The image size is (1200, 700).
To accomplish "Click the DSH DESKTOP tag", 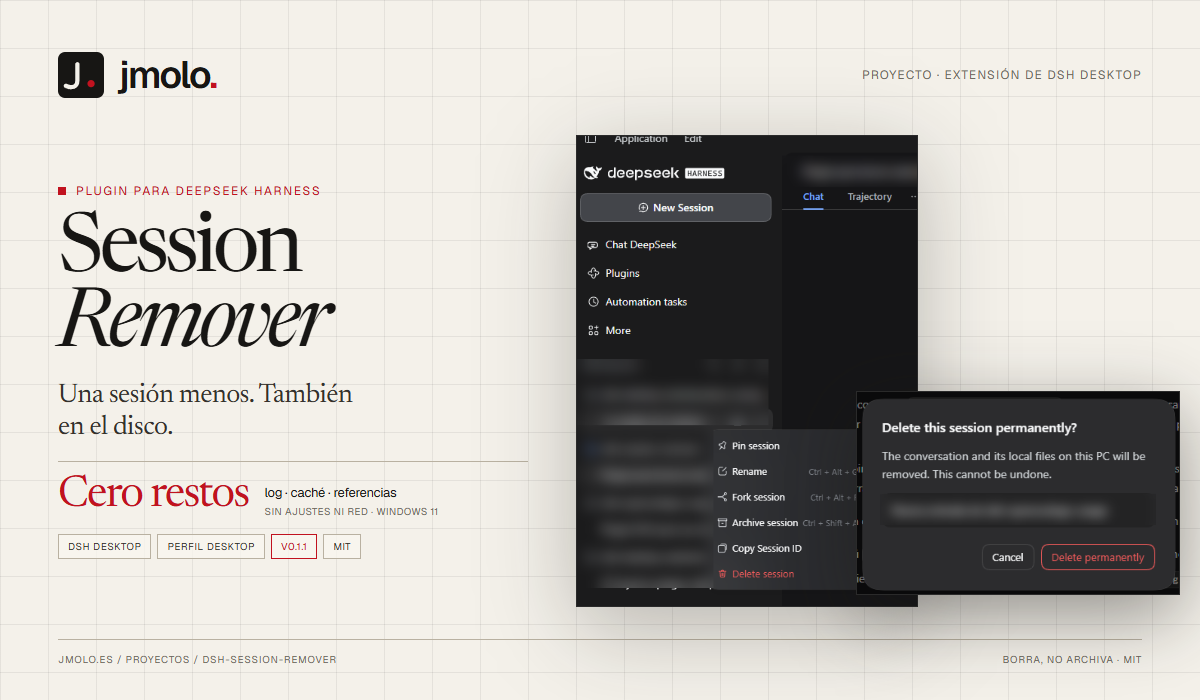I will point(105,547).
